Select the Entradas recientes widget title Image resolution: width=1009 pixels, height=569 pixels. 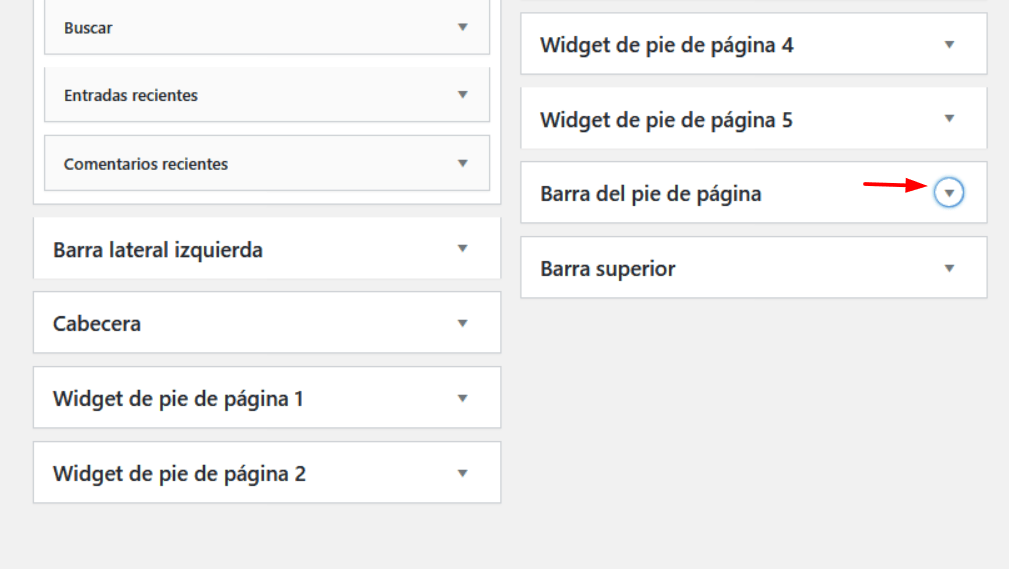coord(131,95)
